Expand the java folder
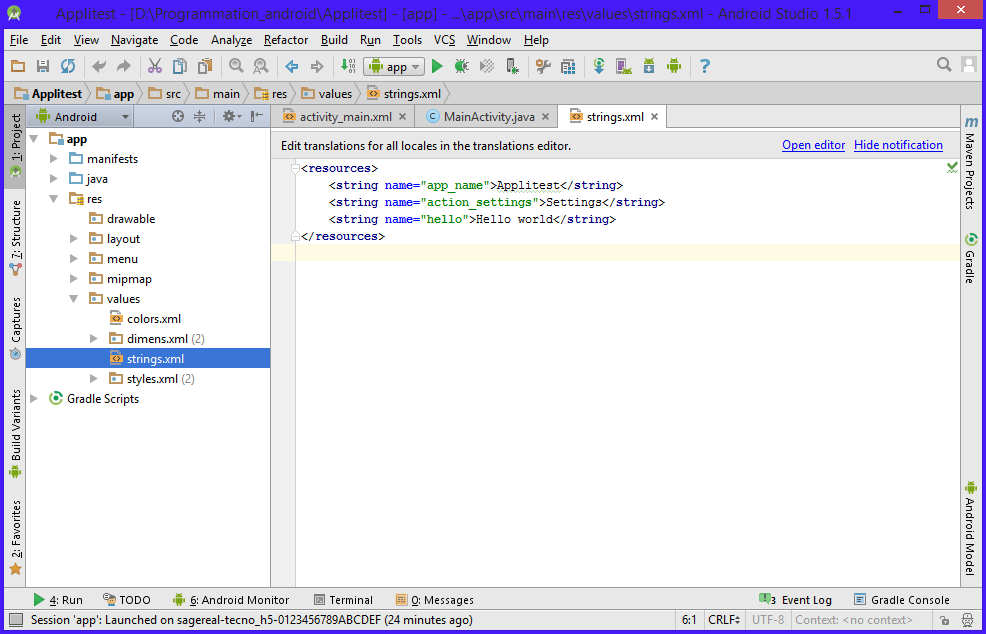This screenshot has height=634, width=986. (x=54, y=179)
